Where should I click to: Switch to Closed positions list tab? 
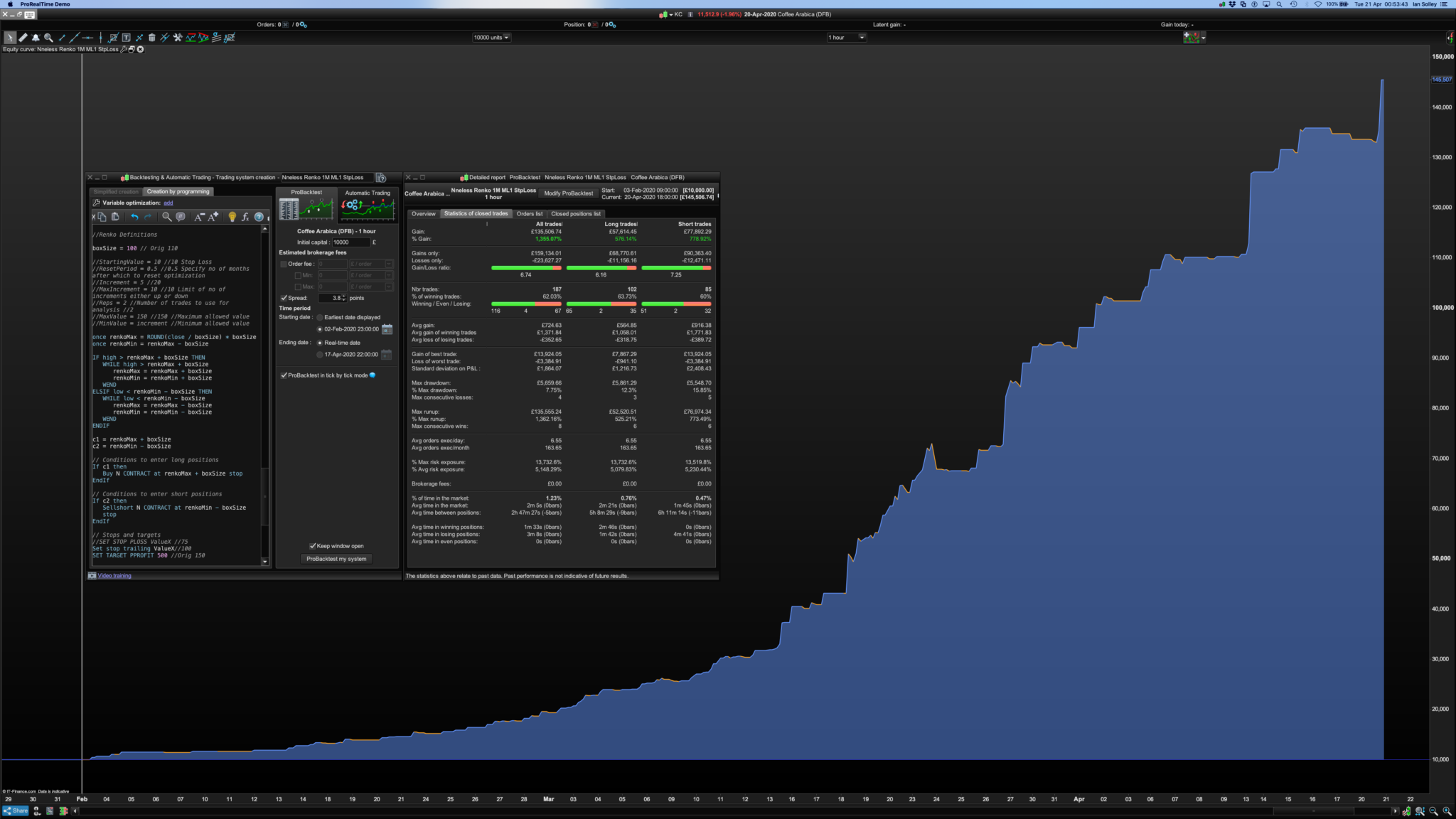575,214
